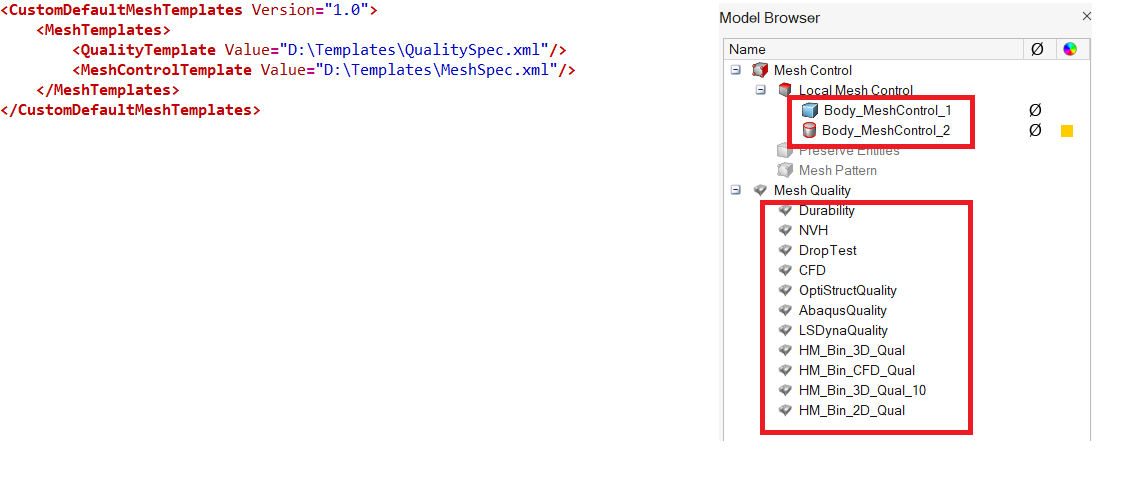Open the yellow color swatch for Body_MeshControl_2

click(x=1067, y=131)
